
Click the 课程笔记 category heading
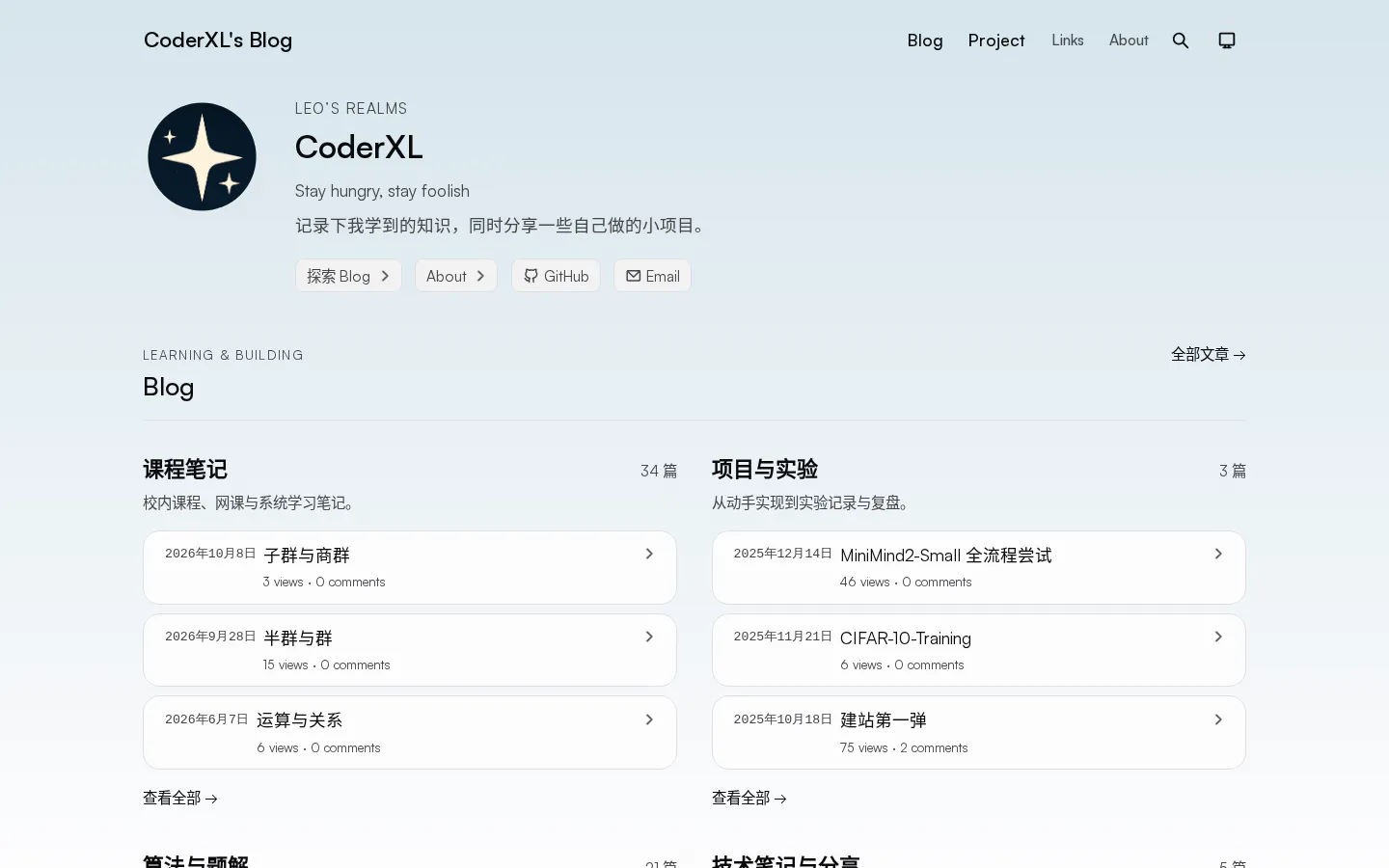click(185, 470)
